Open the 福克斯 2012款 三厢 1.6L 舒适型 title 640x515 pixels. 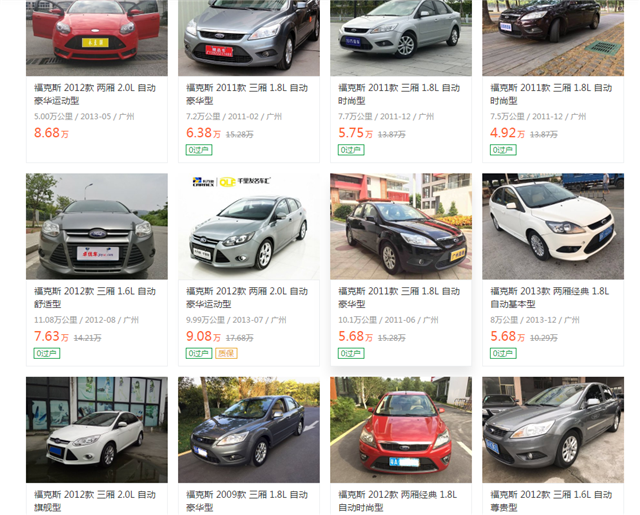point(95,297)
